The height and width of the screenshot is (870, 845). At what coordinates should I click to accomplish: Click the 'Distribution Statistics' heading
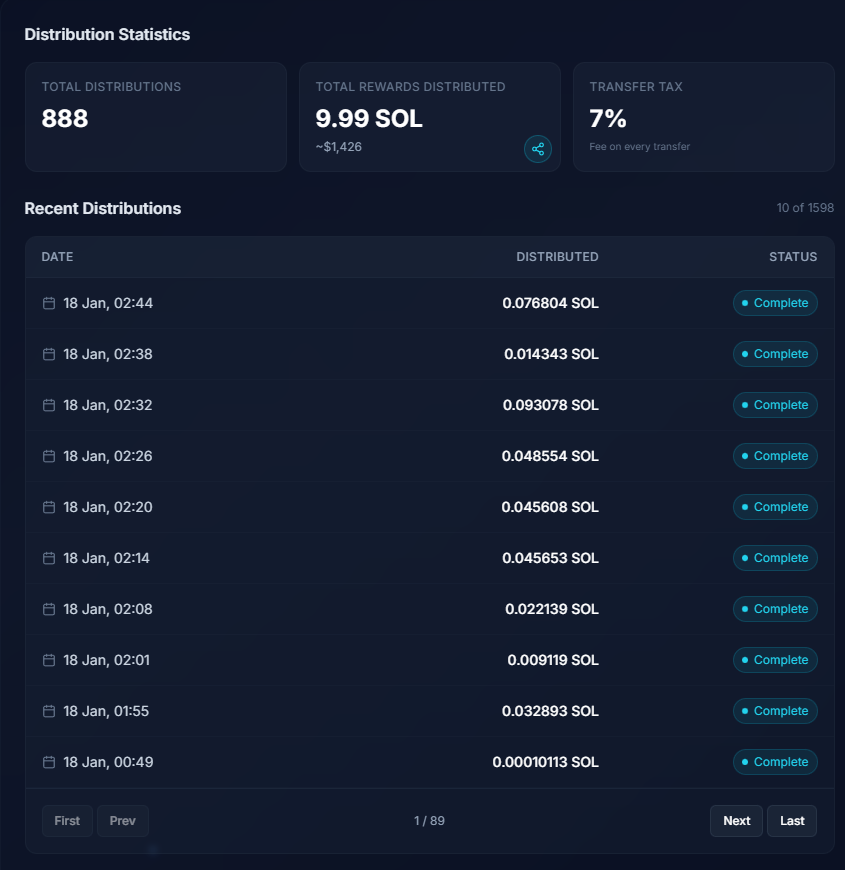[x=107, y=34]
